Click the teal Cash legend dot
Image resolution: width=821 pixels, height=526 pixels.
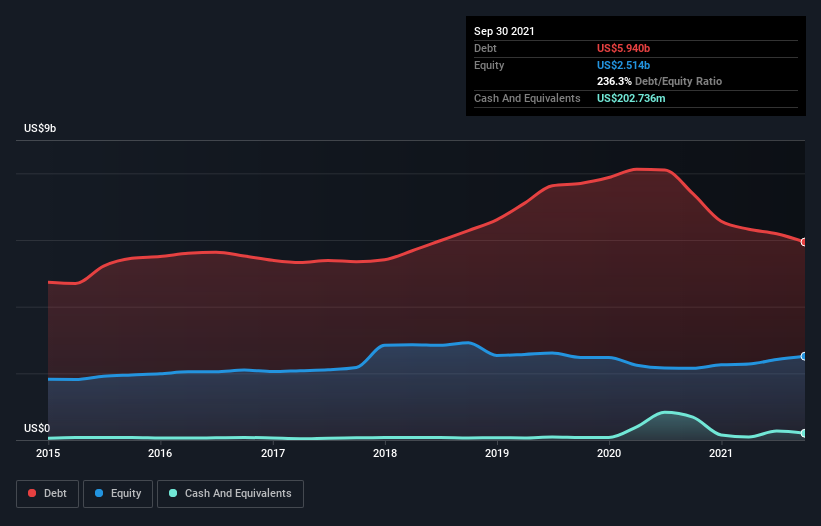(x=173, y=493)
